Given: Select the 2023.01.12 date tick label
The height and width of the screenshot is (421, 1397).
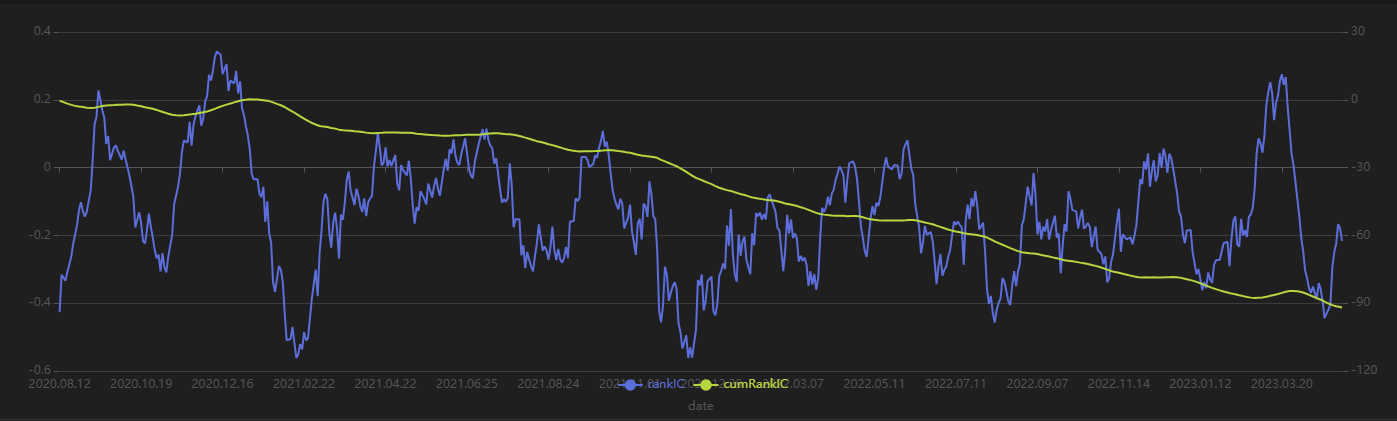Looking at the screenshot, I should click(1200, 383).
